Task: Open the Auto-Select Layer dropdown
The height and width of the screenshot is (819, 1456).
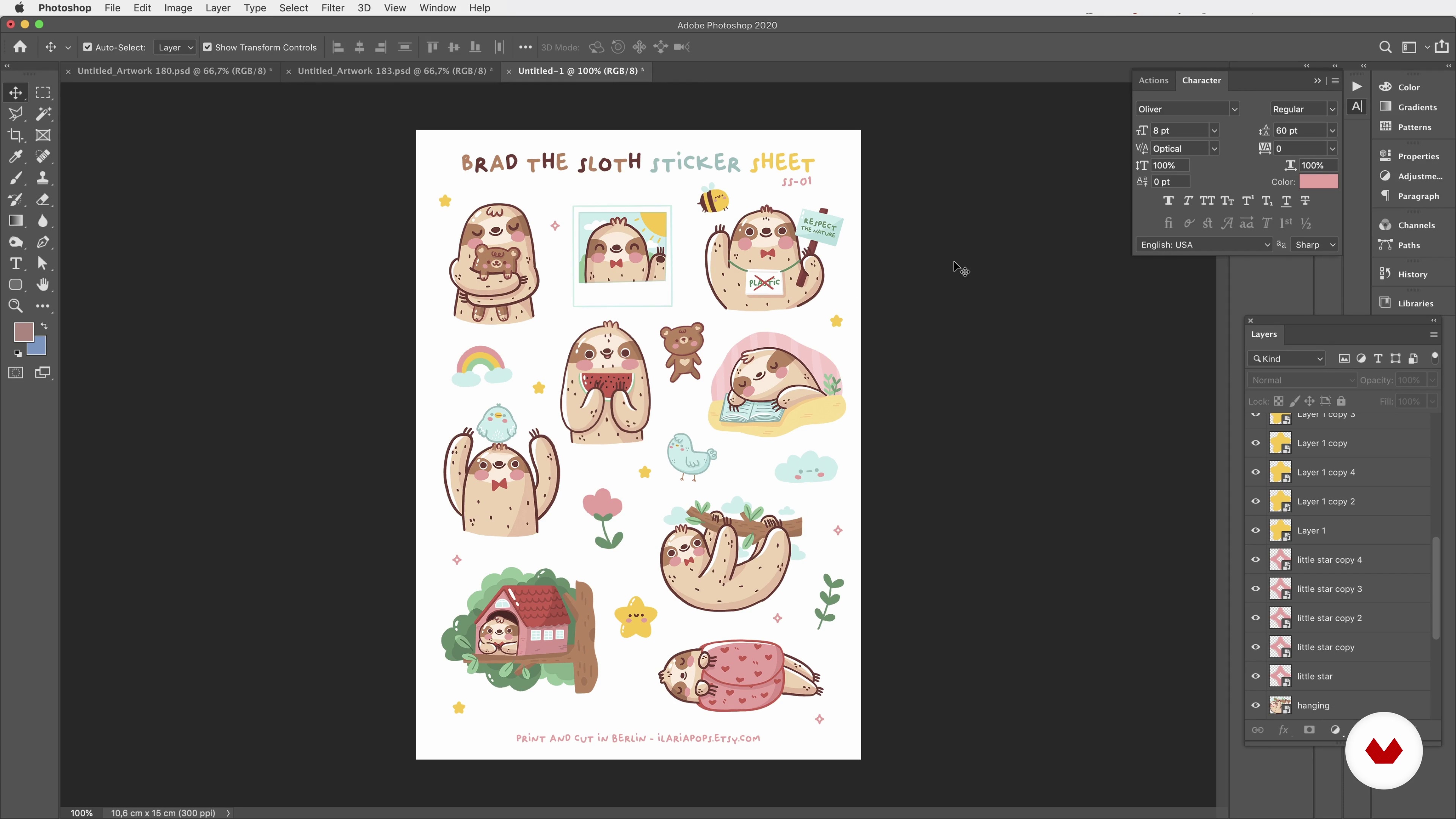Action: pos(175,47)
